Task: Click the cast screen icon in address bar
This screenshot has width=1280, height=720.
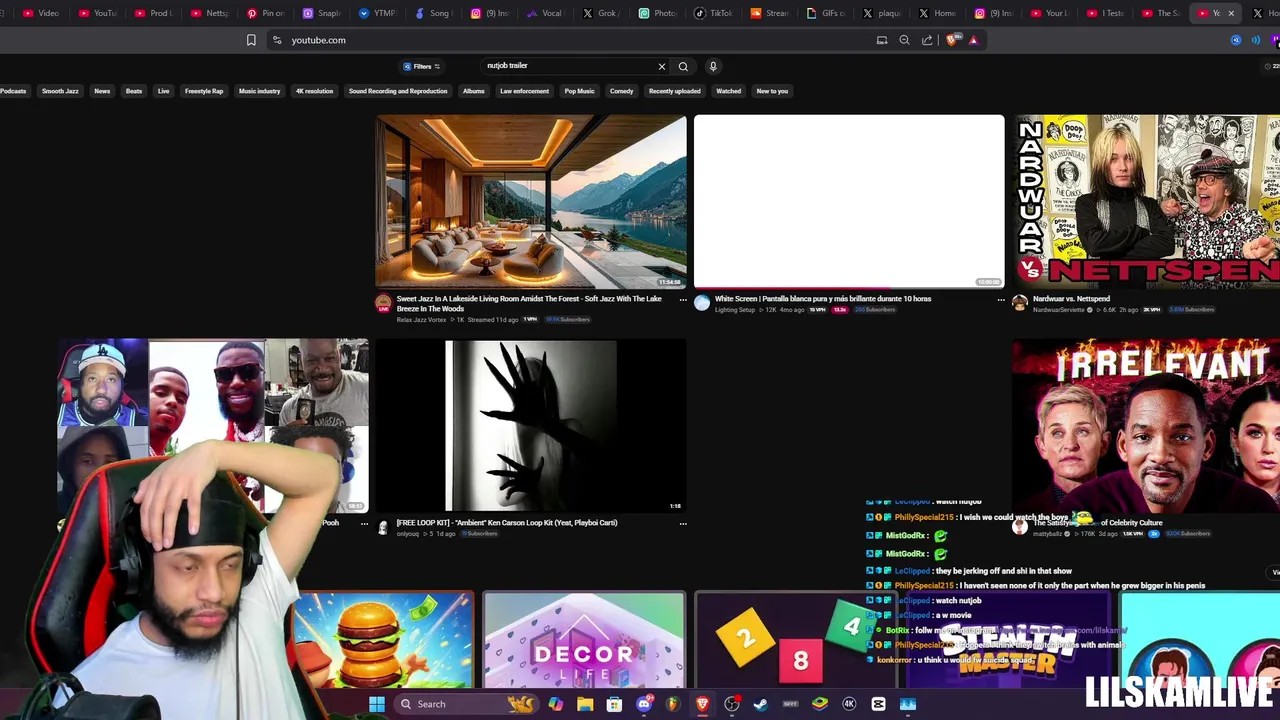Action: point(882,40)
